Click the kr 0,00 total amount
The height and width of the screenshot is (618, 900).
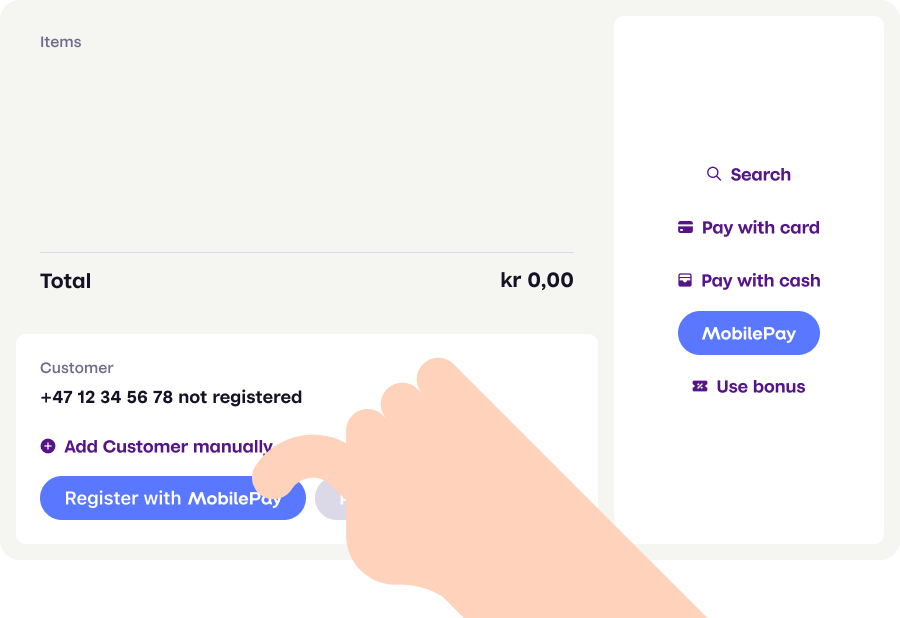pos(537,281)
